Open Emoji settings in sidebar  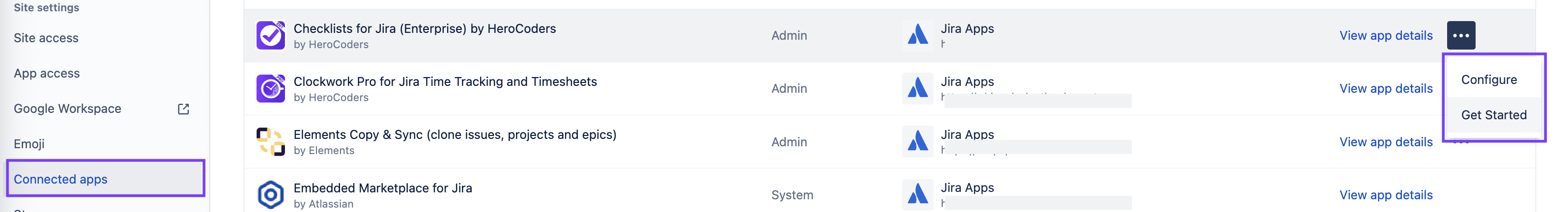[x=29, y=144]
